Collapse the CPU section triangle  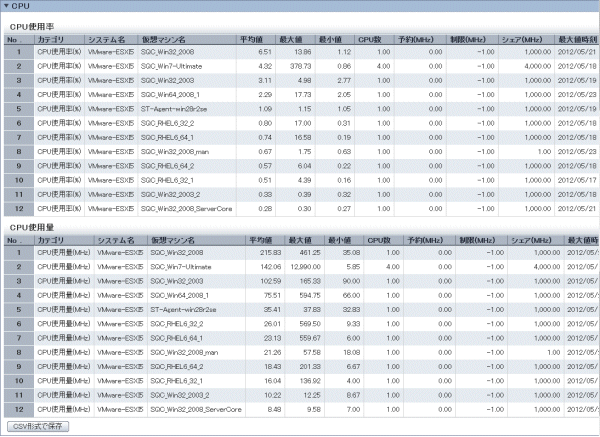click(x=6, y=6)
